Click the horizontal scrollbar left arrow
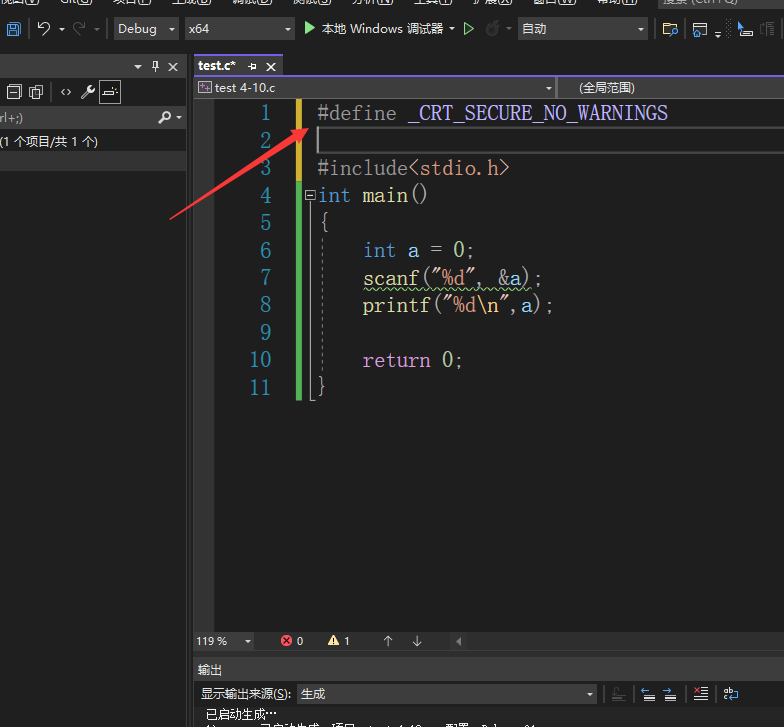 click(458, 641)
